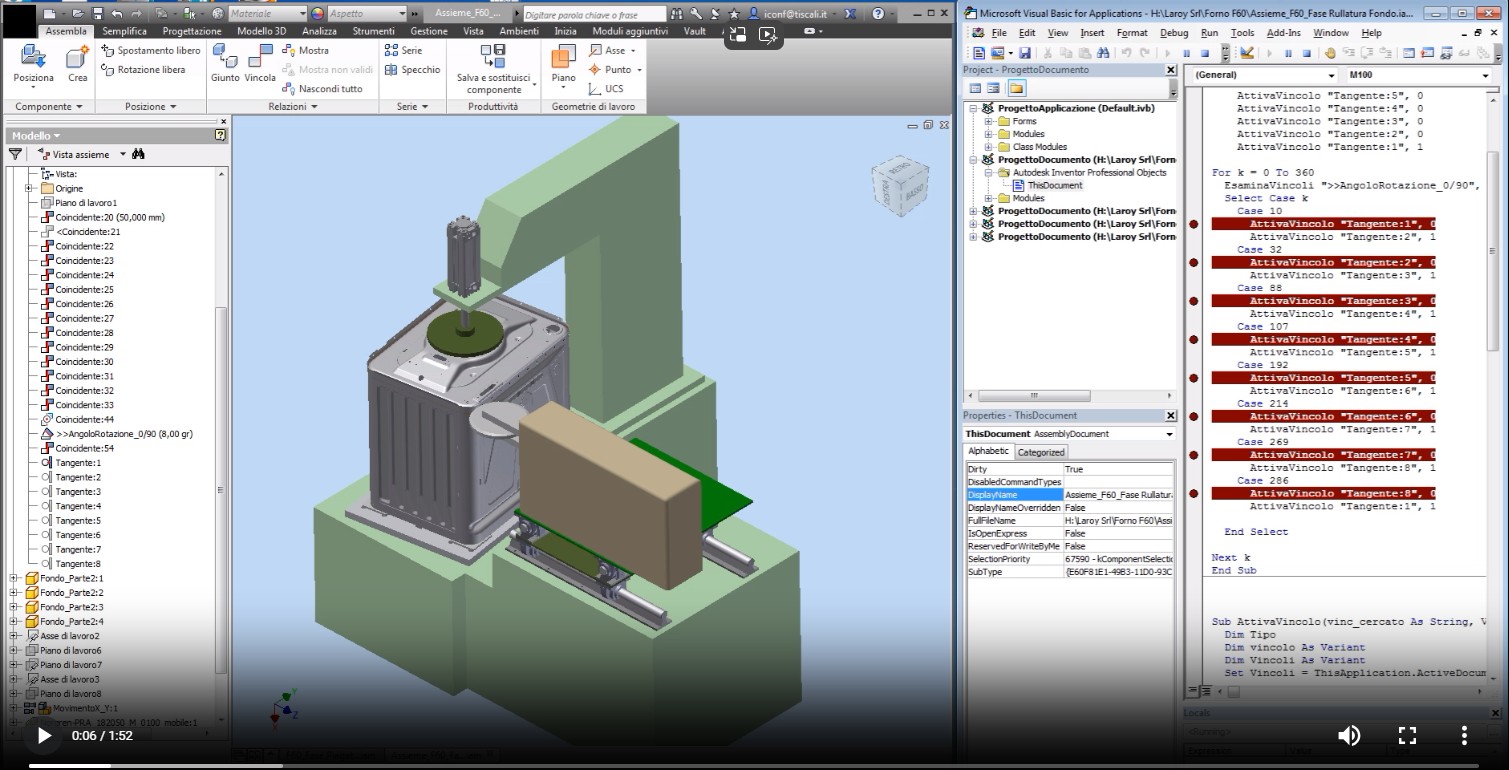Viewport: 1509px width, 770px height.
Task: Click the DisplayName property row
Action: coord(1069,495)
